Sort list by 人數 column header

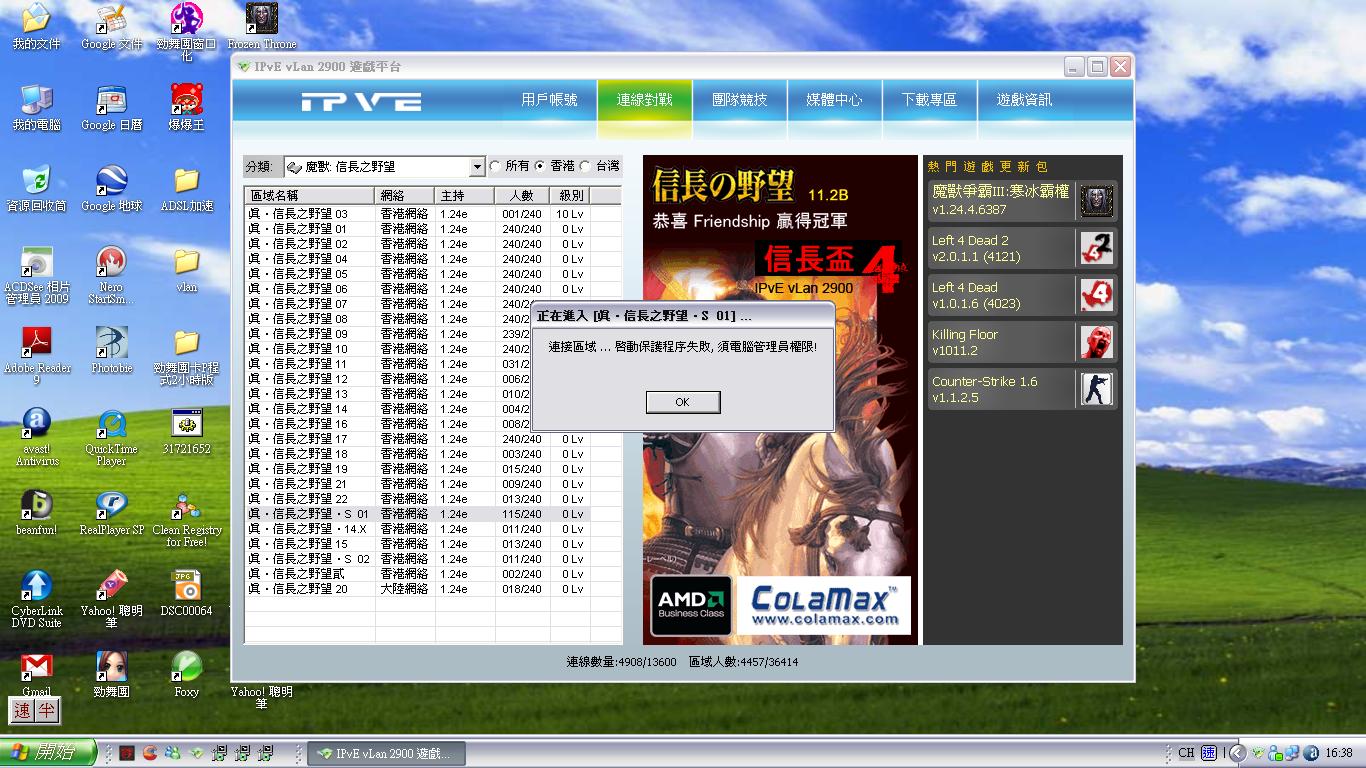[x=521, y=196]
